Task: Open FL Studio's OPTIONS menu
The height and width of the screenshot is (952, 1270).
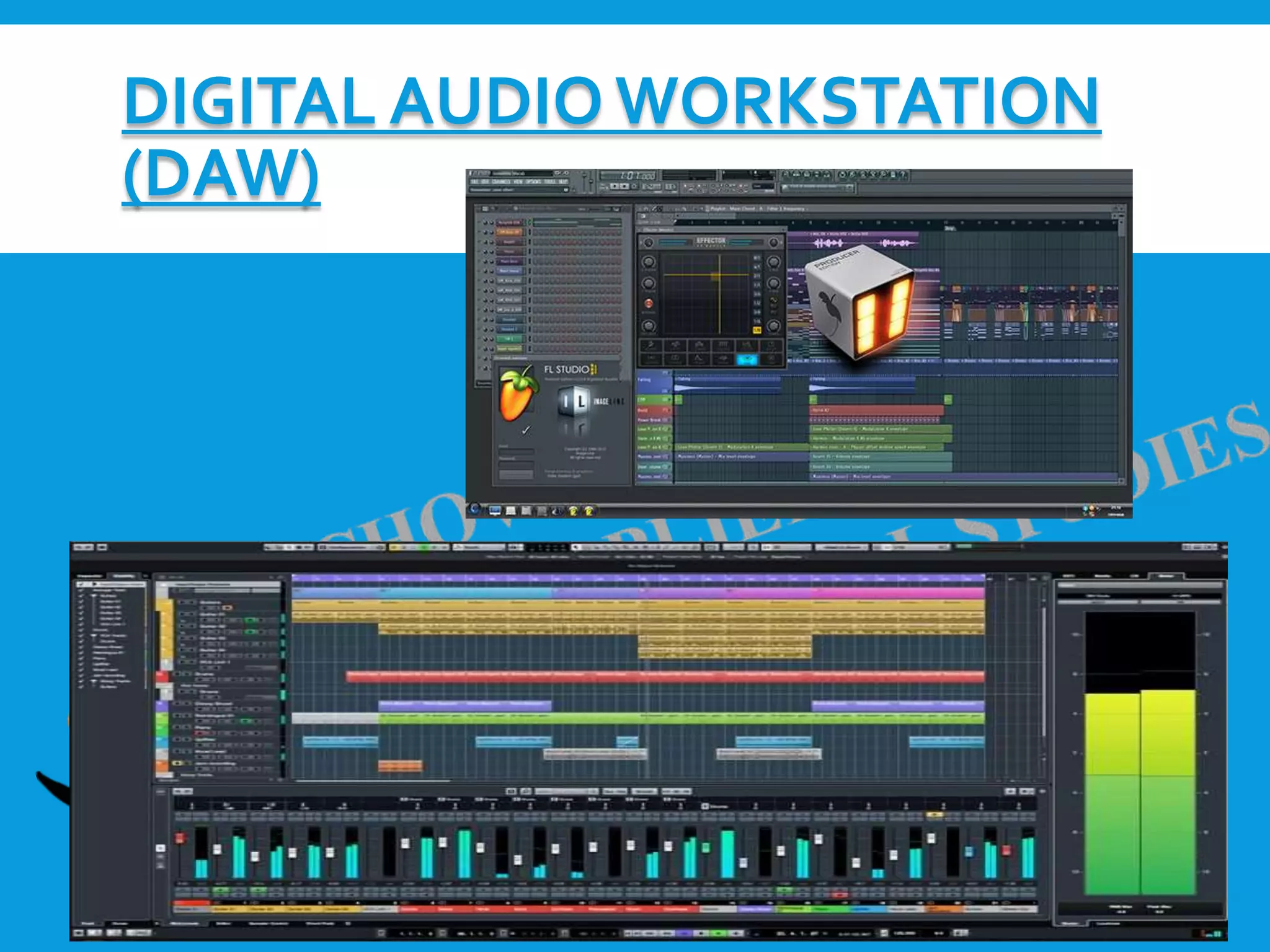Action: (x=533, y=182)
